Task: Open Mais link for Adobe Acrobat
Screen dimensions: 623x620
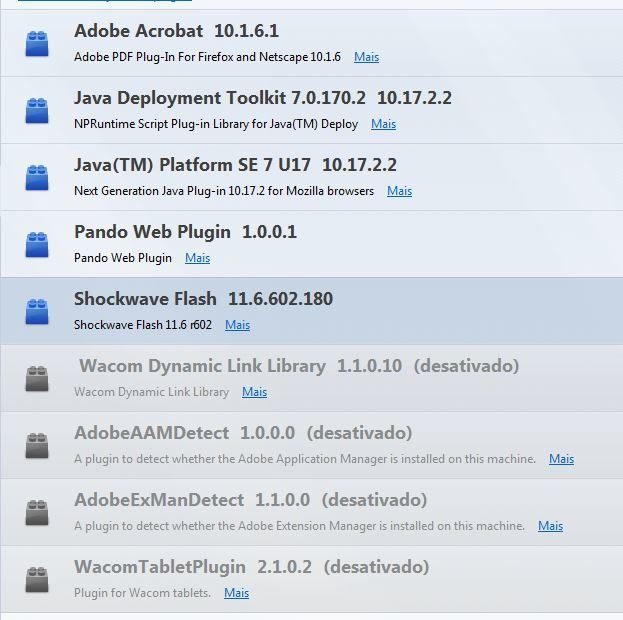Action: (366, 57)
